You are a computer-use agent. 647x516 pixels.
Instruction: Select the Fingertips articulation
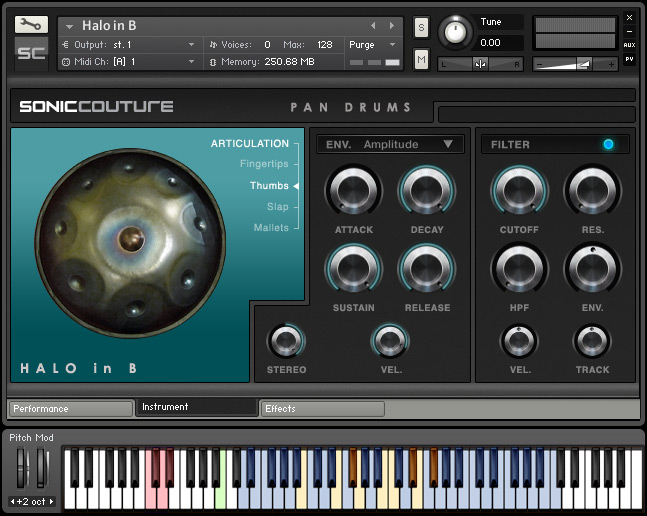point(264,164)
